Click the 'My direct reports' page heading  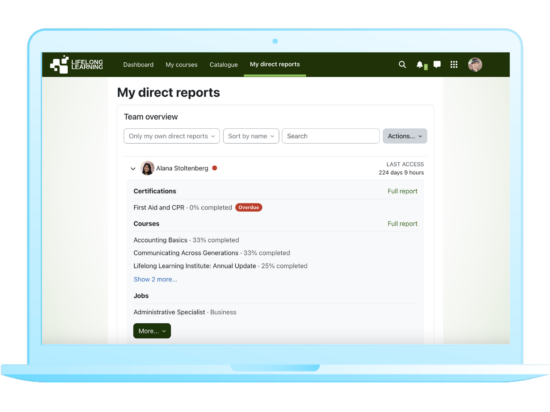click(x=169, y=93)
